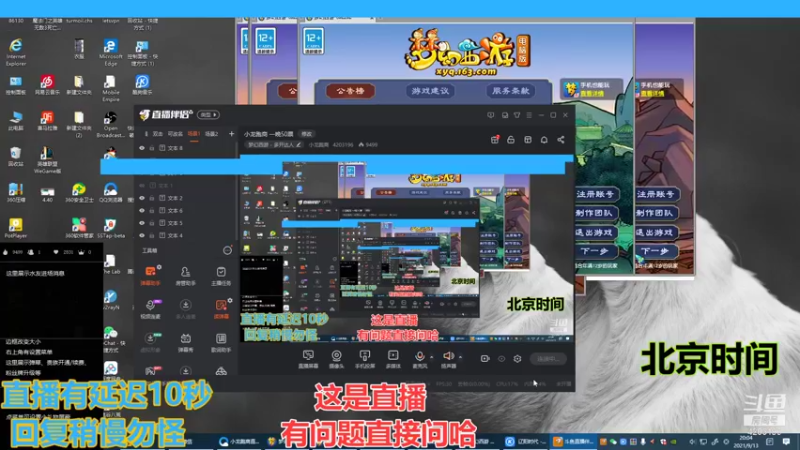Toggle visibility eye of 文本 2 layer
The width and height of the screenshot is (800, 450).
(142, 198)
